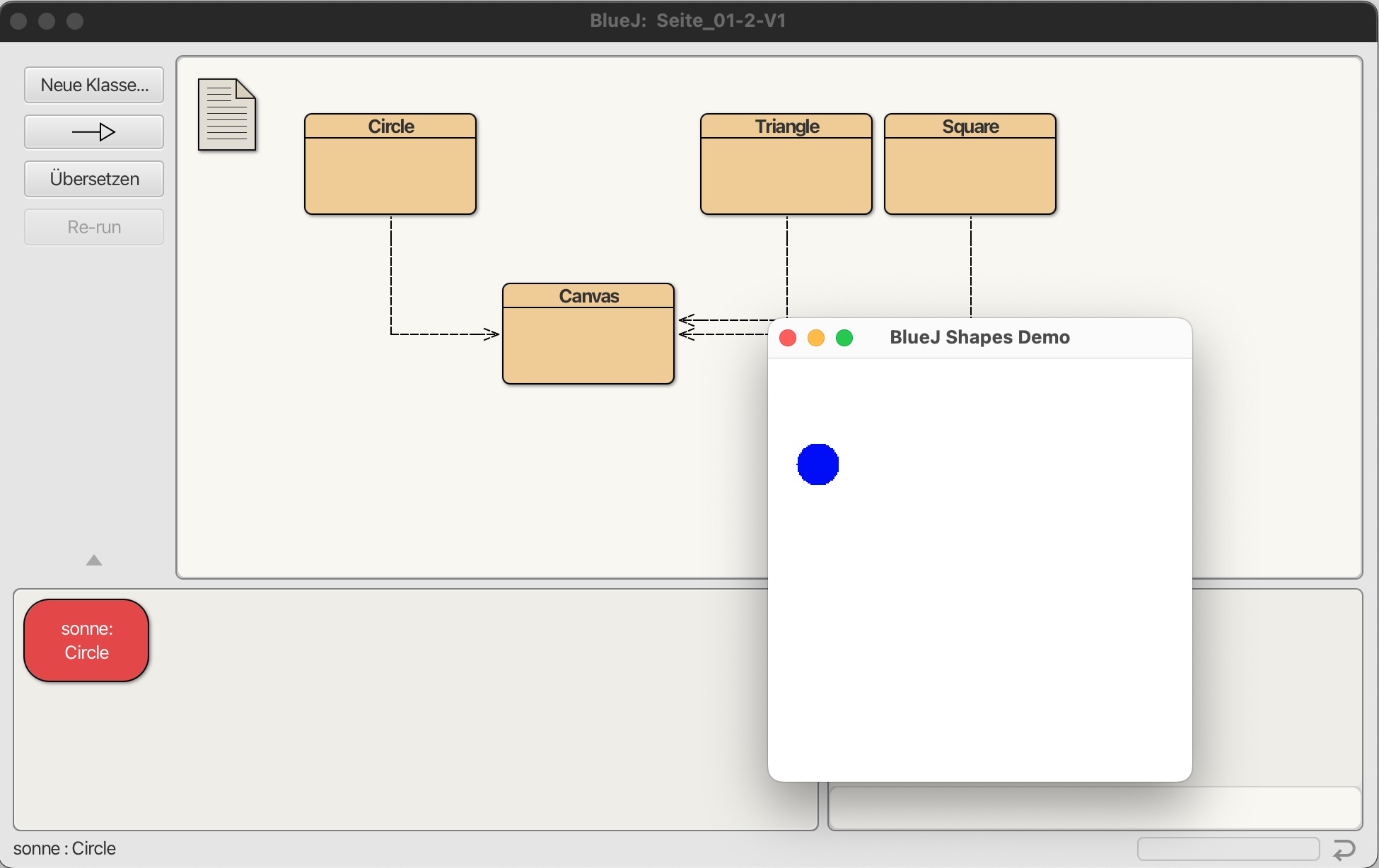Click the blue circle on canvas
Image resolution: width=1379 pixels, height=868 pixels.
(817, 464)
